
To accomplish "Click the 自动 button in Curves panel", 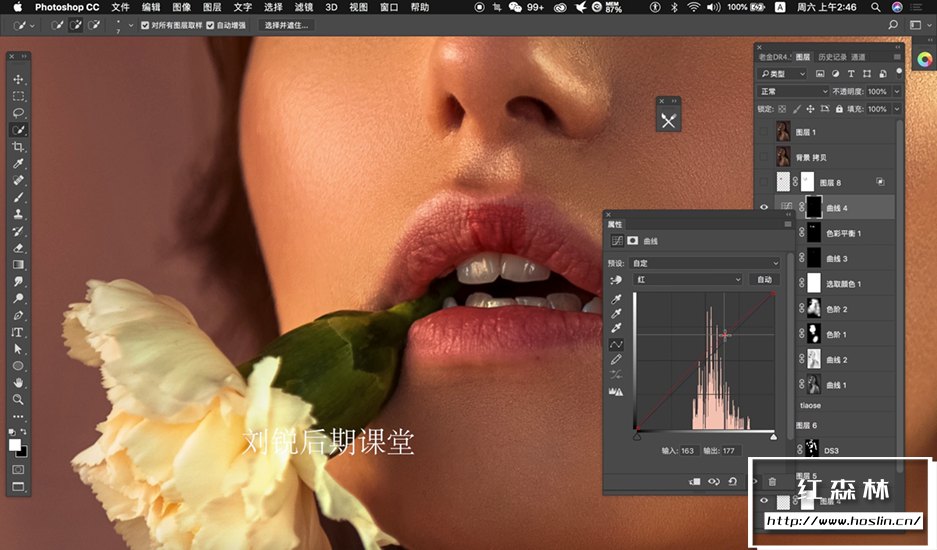I will click(x=765, y=280).
